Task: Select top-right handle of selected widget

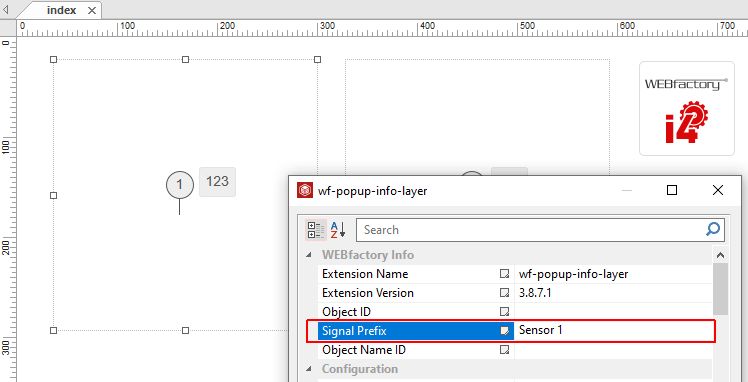Action: [318, 60]
